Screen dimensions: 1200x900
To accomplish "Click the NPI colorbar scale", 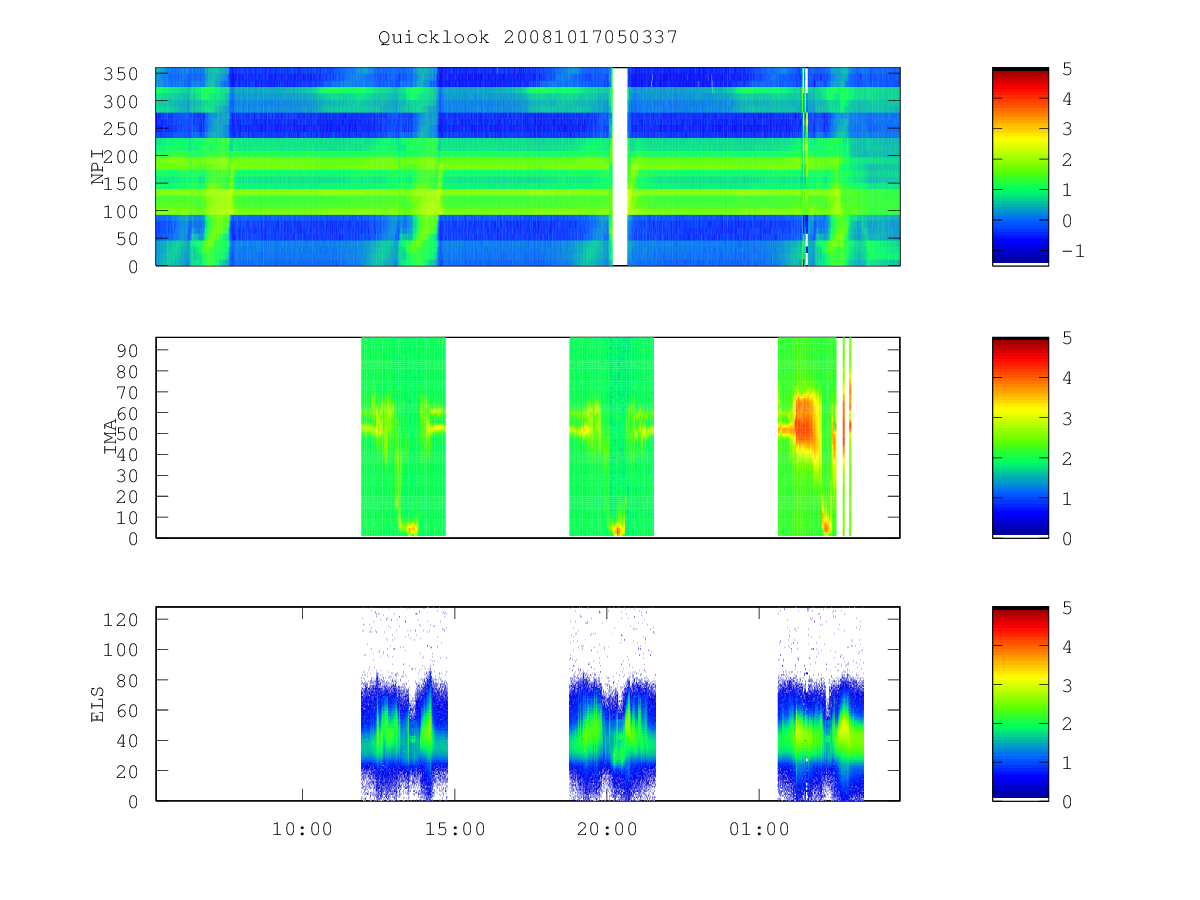I will point(1020,167).
